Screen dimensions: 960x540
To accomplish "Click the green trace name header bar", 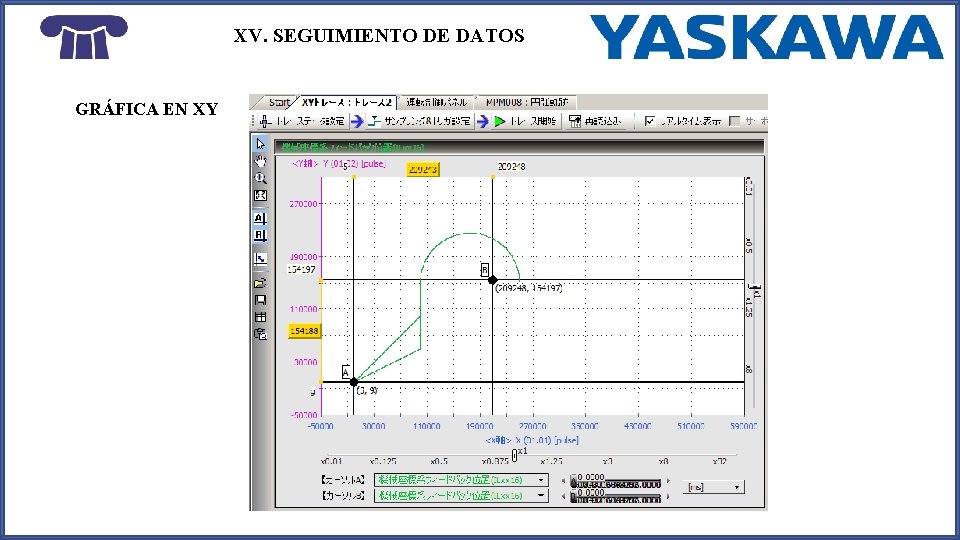I will coord(519,148).
